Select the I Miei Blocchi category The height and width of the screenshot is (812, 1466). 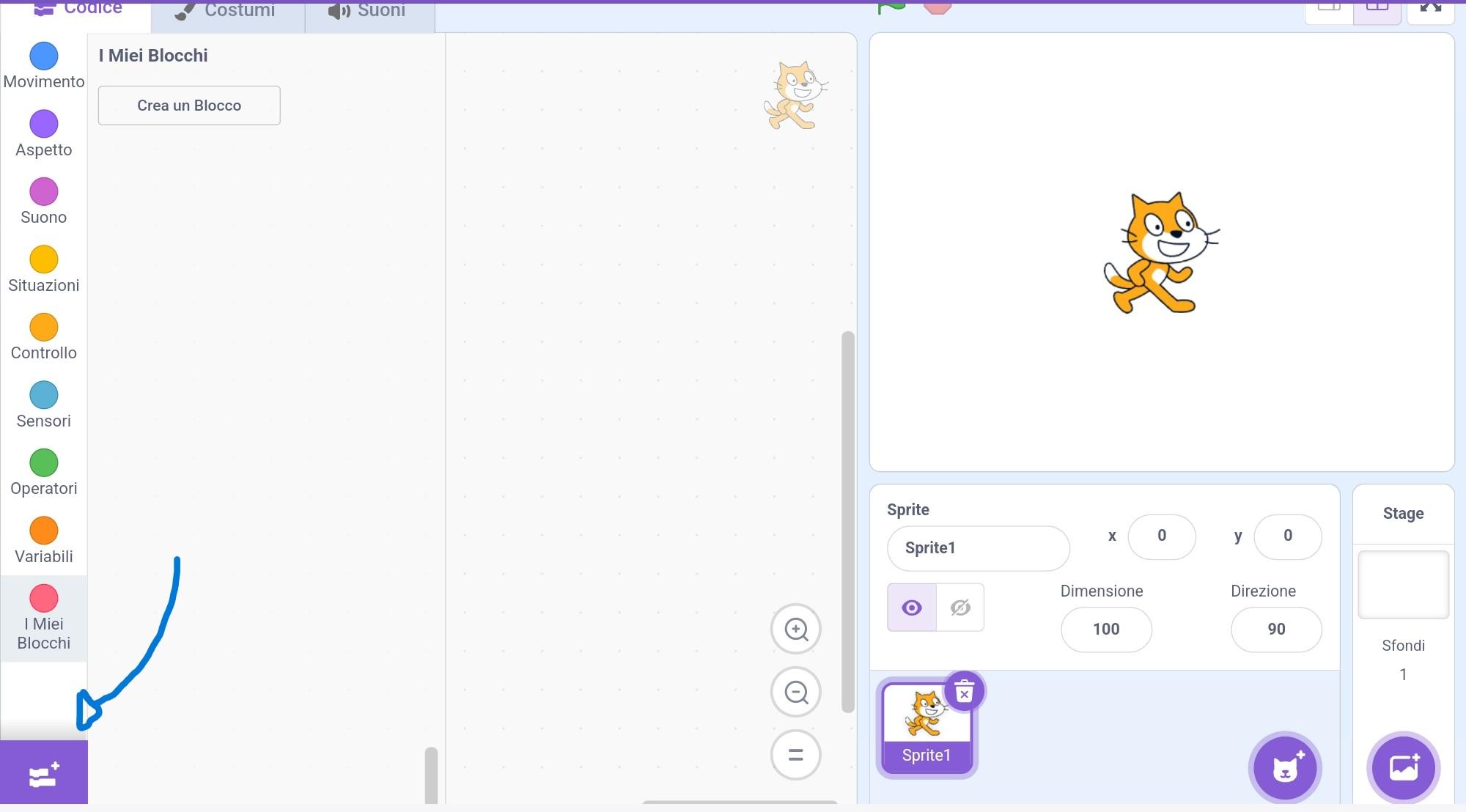[x=44, y=619]
